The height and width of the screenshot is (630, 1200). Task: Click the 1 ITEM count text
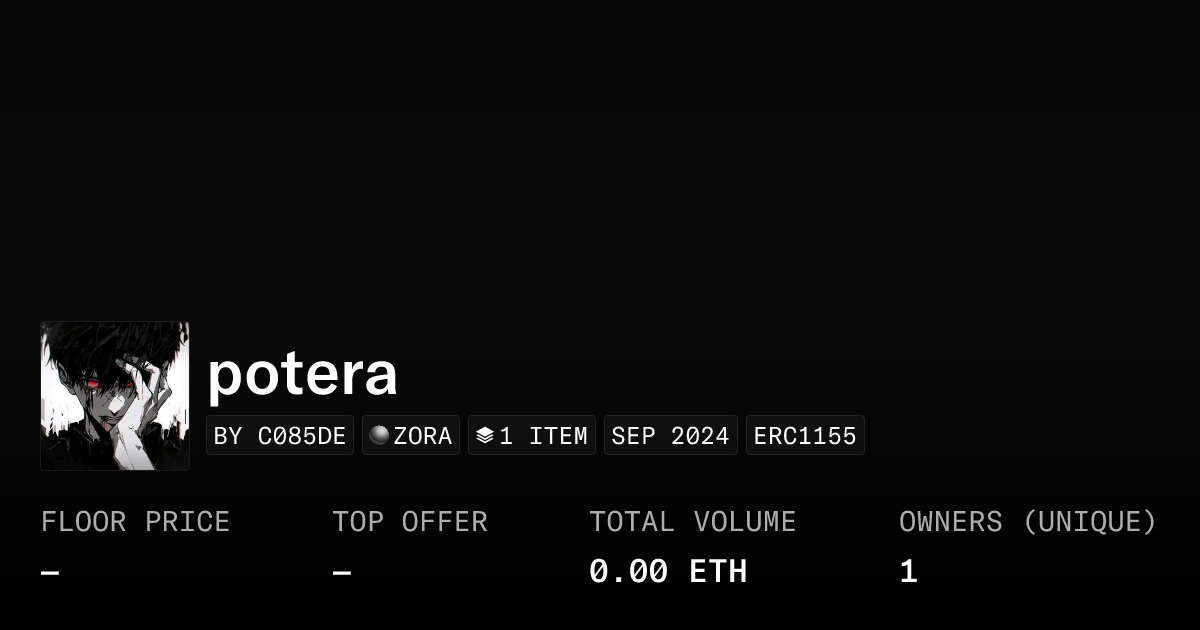coord(543,436)
